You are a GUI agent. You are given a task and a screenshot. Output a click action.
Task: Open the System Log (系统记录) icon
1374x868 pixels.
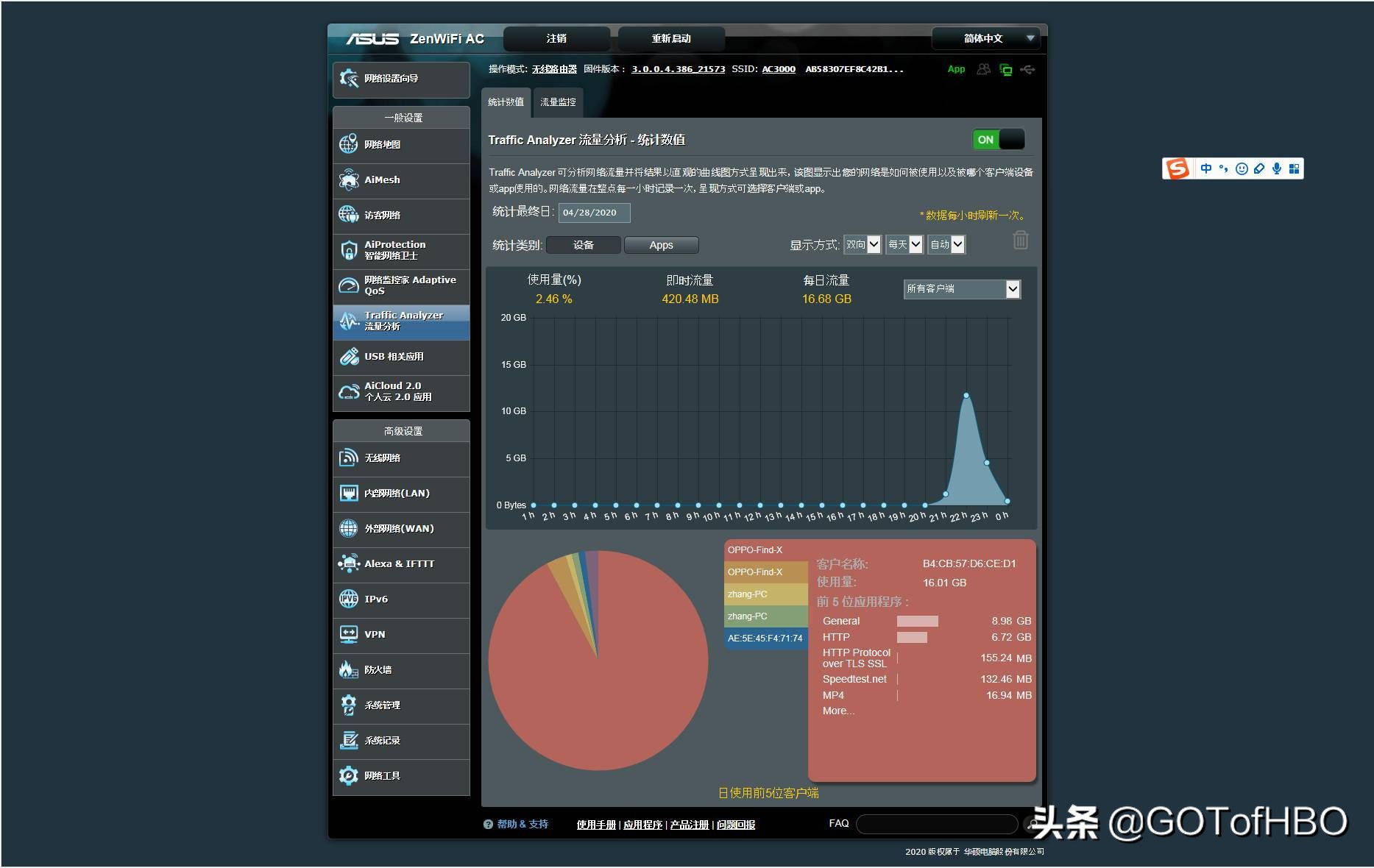click(349, 740)
